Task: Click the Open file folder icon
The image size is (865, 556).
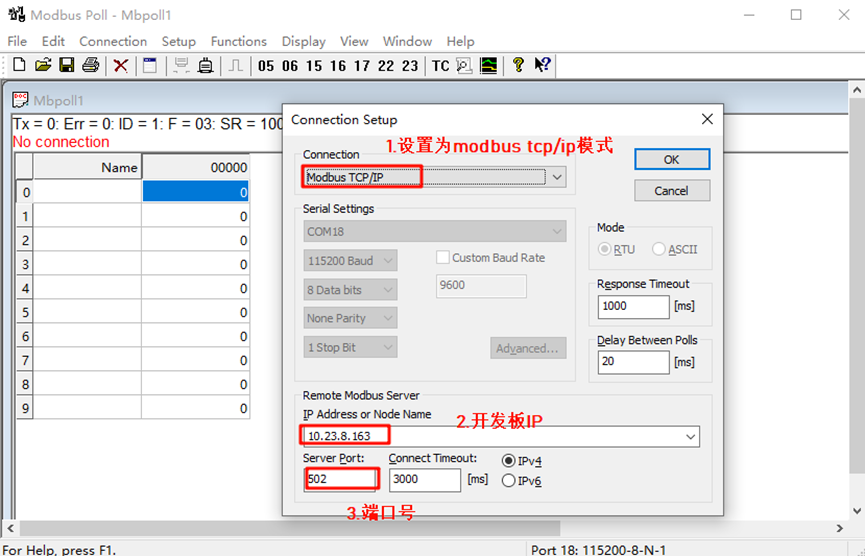Action: coord(42,65)
